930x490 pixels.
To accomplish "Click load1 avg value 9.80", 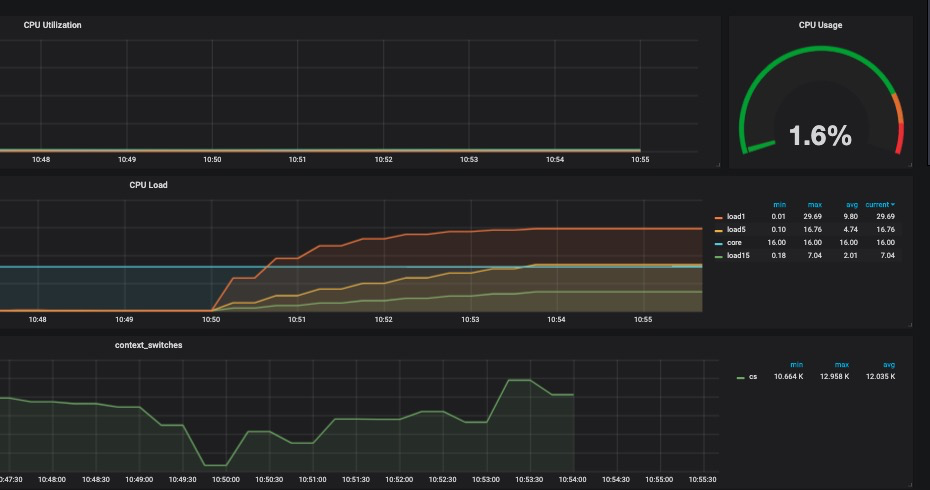I will (851, 217).
